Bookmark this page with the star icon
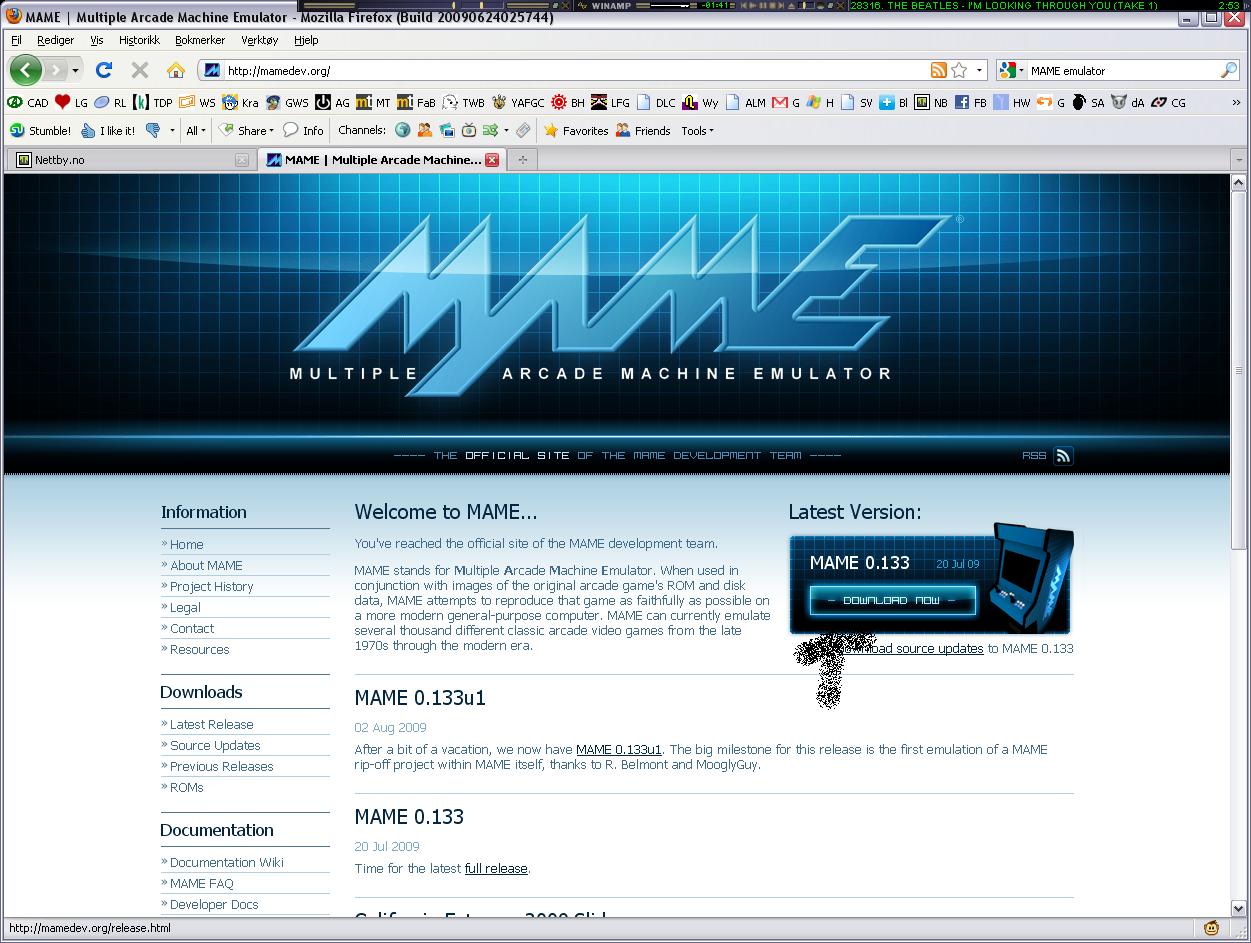Viewport: 1251px width, 943px height. tap(959, 70)
